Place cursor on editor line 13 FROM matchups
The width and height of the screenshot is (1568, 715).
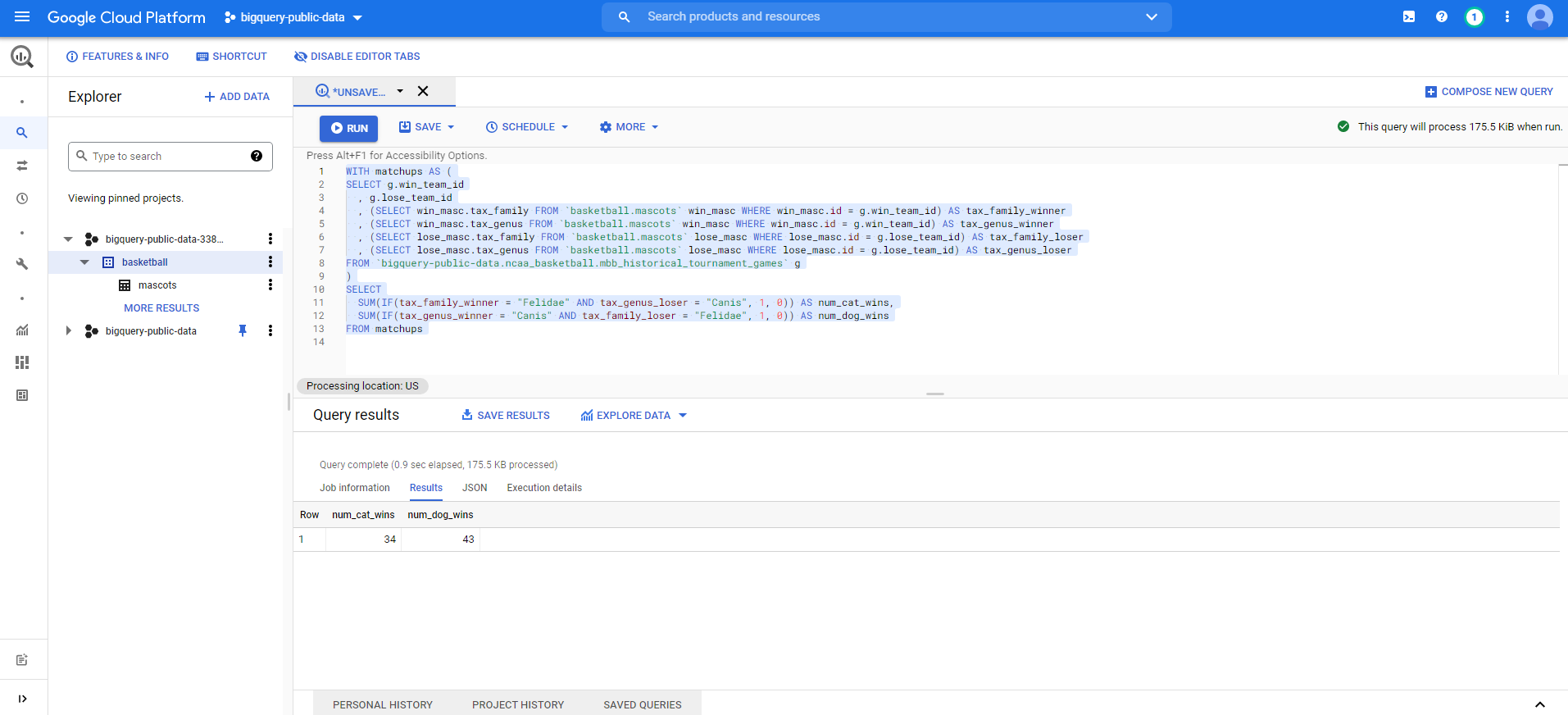(384, 329)
